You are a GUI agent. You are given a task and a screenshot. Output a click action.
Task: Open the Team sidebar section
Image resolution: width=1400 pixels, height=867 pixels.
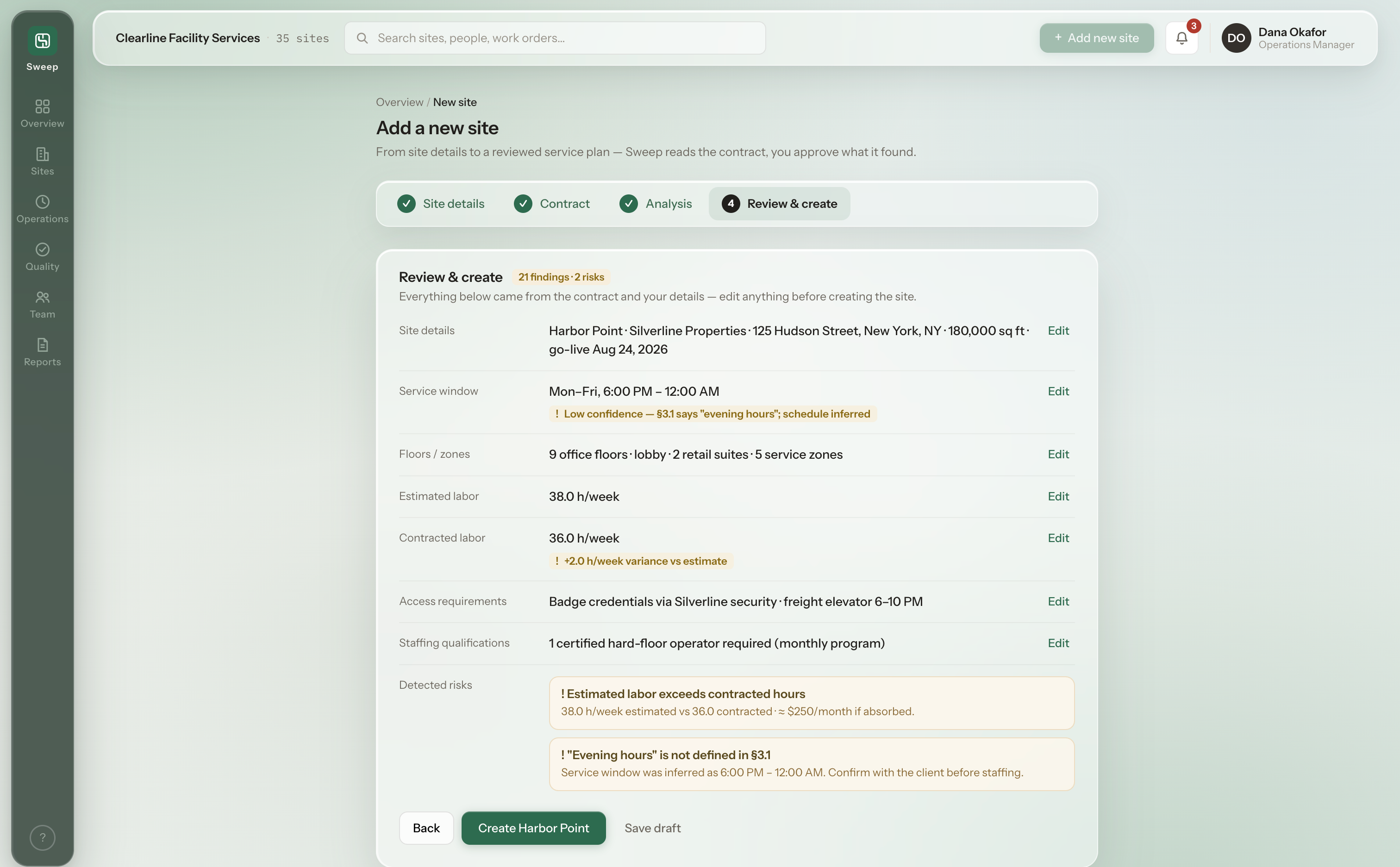pos(42,304)
